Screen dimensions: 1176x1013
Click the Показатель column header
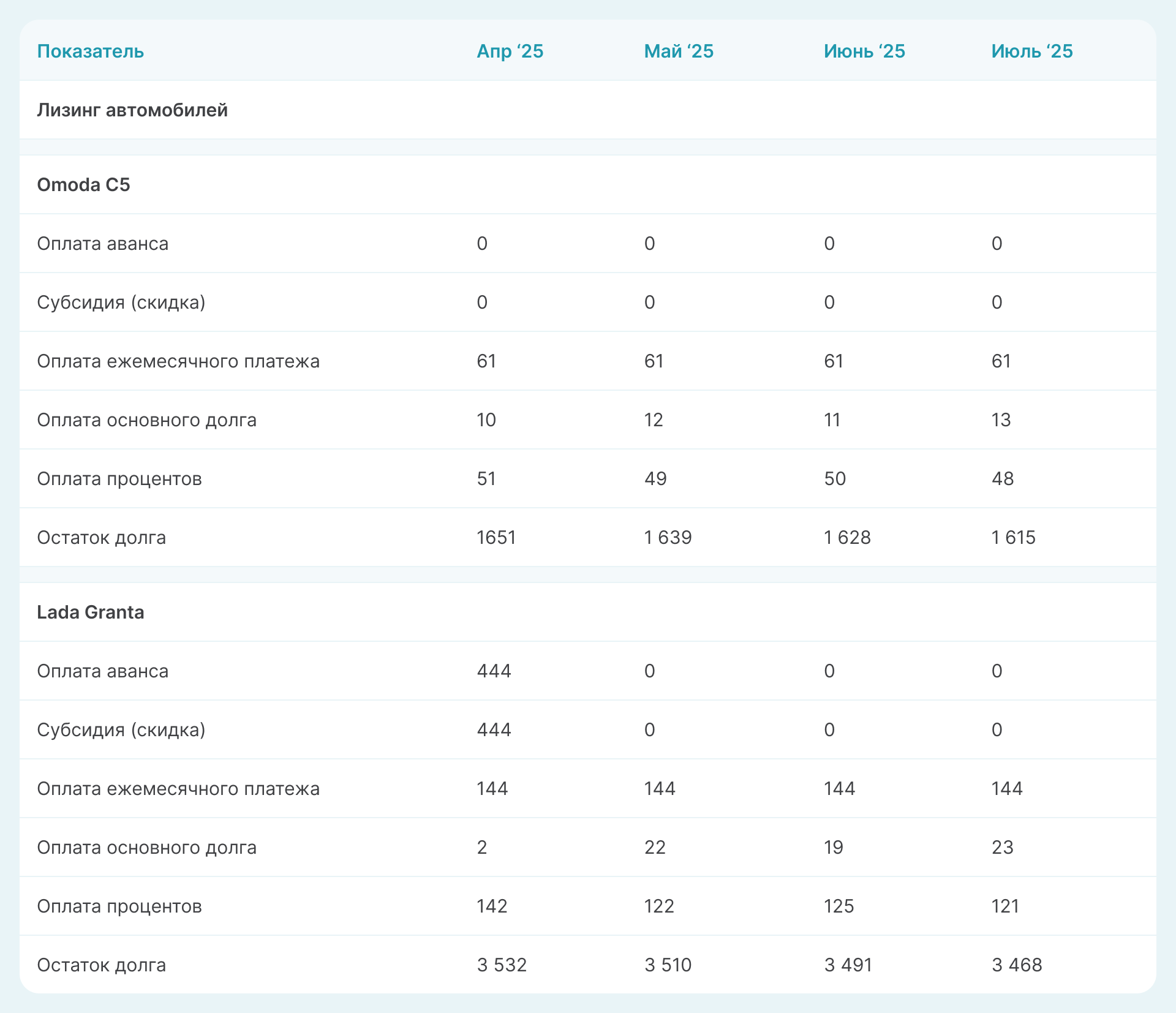tap(90, 51)
